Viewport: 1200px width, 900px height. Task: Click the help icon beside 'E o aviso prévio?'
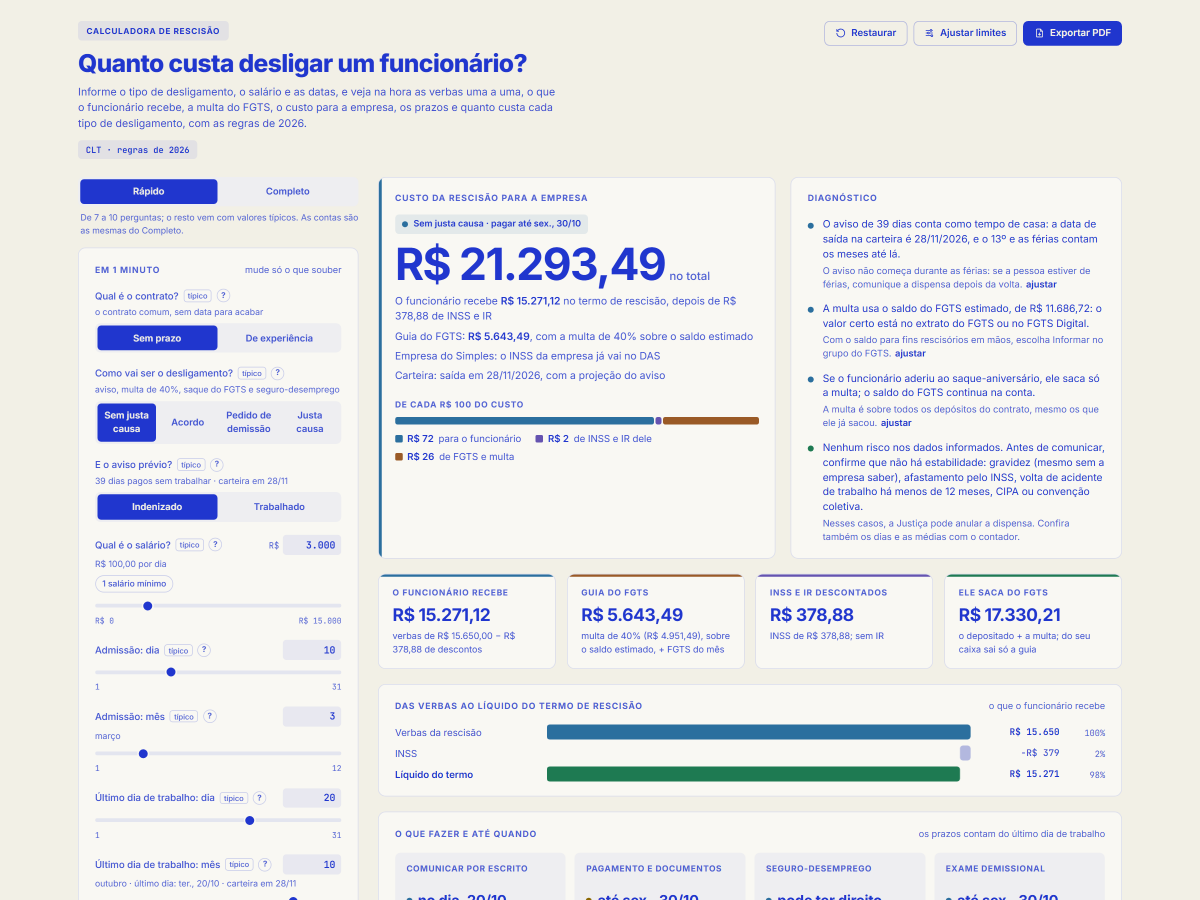point(217,465)
